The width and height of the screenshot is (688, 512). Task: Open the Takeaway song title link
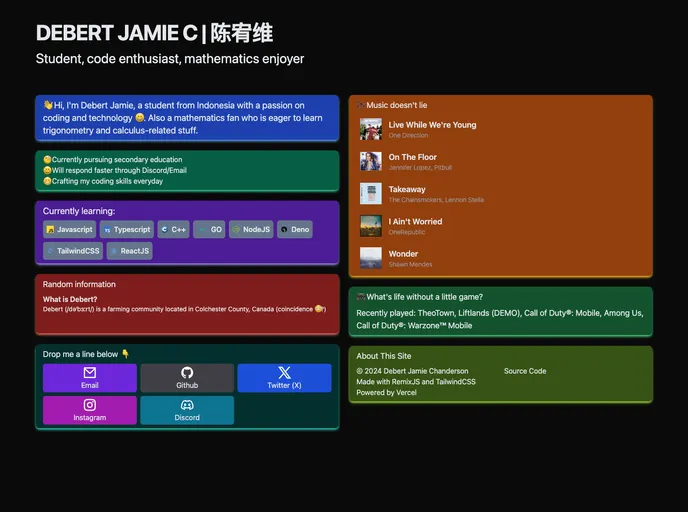(x=407, y=189)
